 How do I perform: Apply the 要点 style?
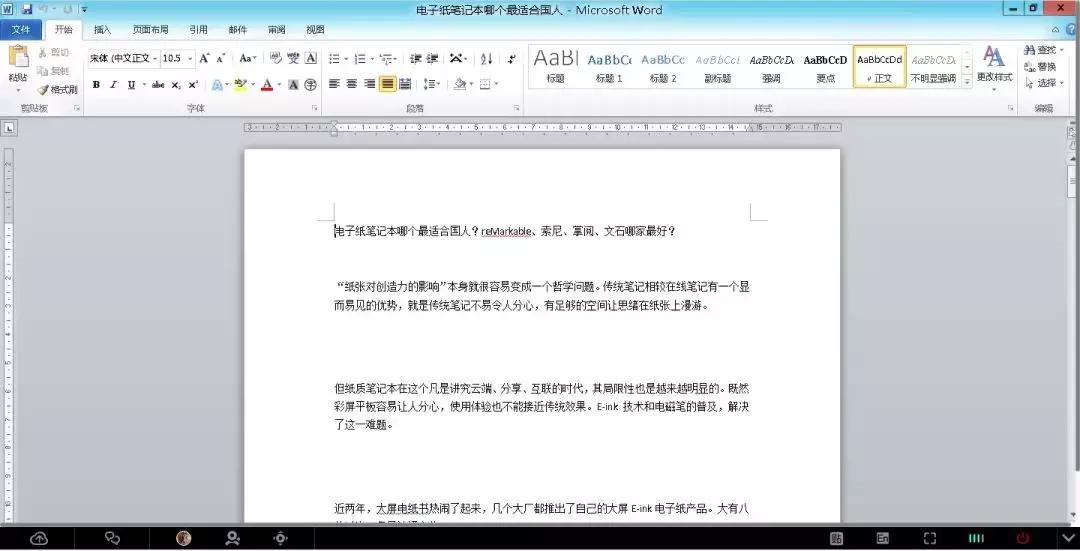[x=825, y=67]
